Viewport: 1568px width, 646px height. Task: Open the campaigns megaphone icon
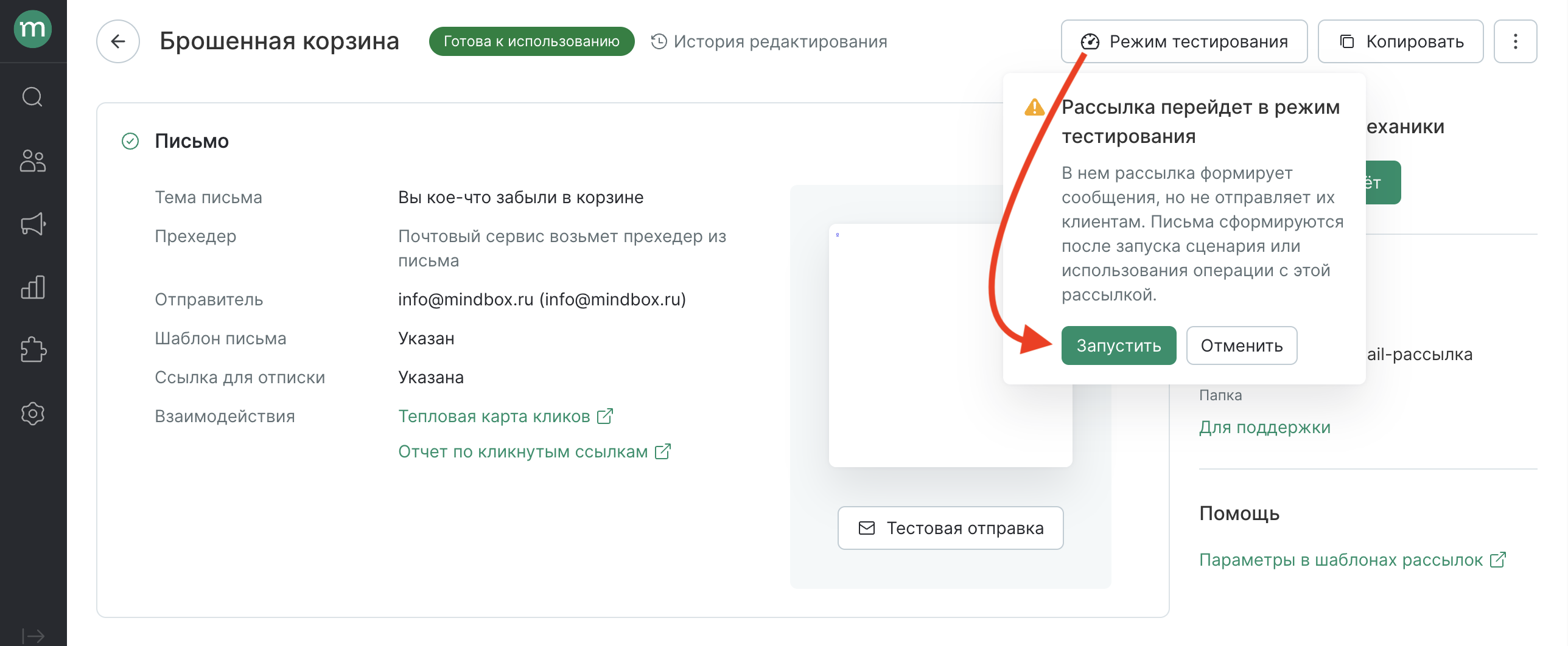(x=33, y=224)
